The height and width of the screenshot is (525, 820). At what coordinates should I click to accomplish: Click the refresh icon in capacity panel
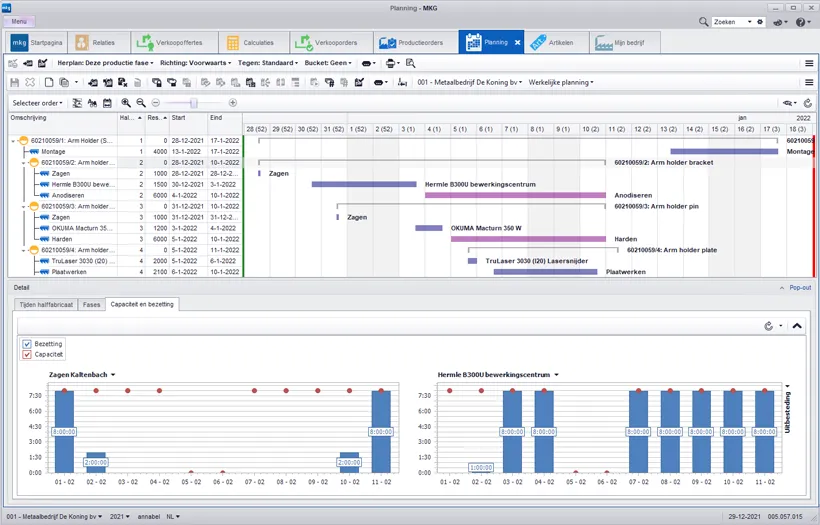point(768,326)
